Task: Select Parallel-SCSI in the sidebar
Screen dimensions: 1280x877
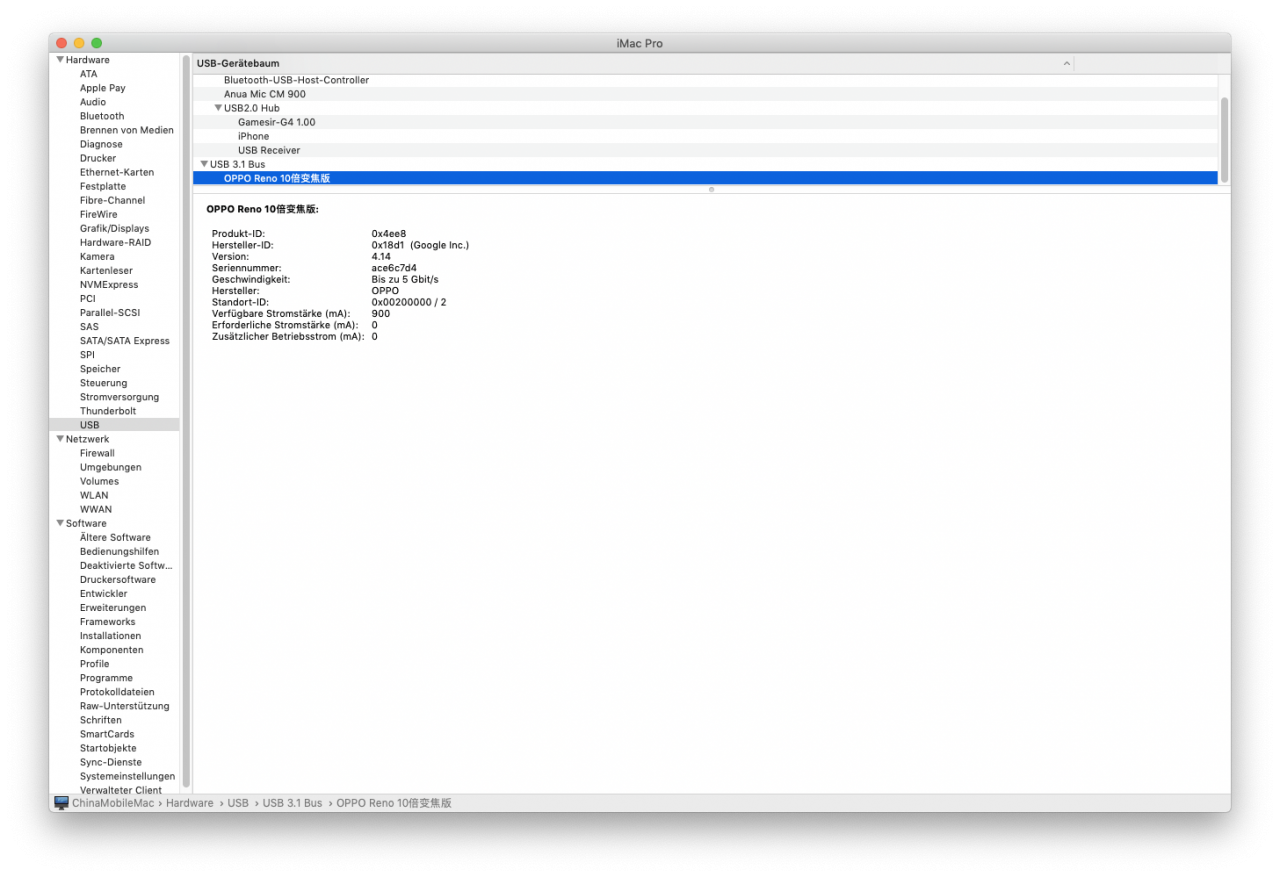Action: click(110, 312)
